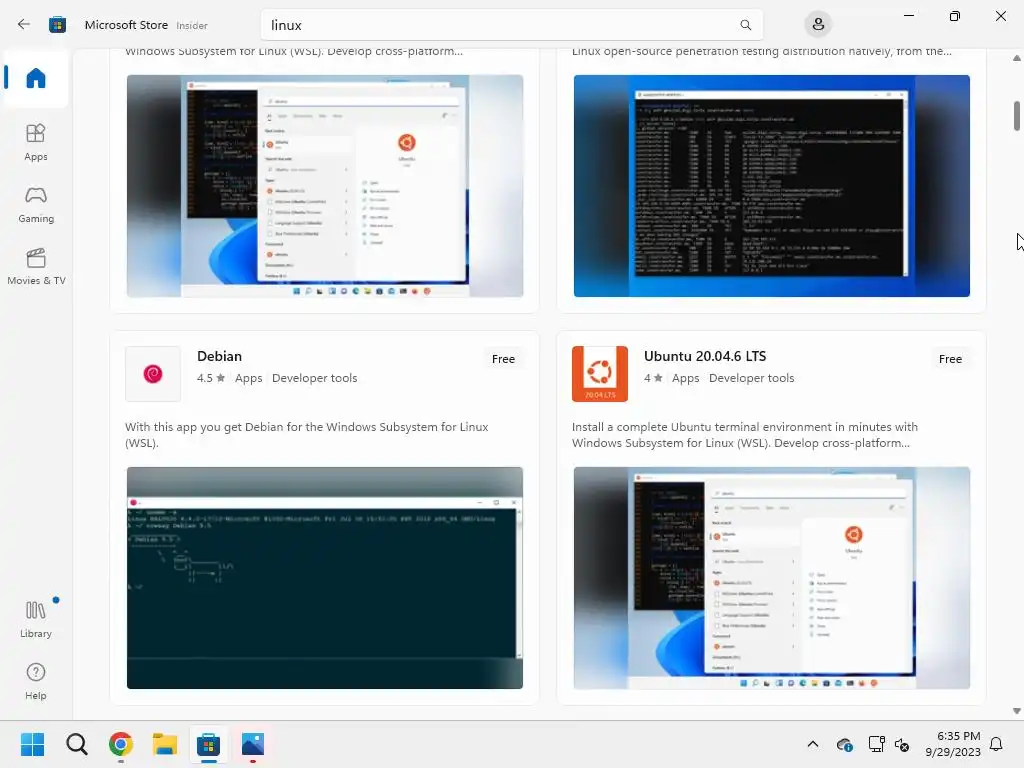Click the OneDrive tray icon
This screenshot has width=1024, height=768.
[x=844, y=744]
